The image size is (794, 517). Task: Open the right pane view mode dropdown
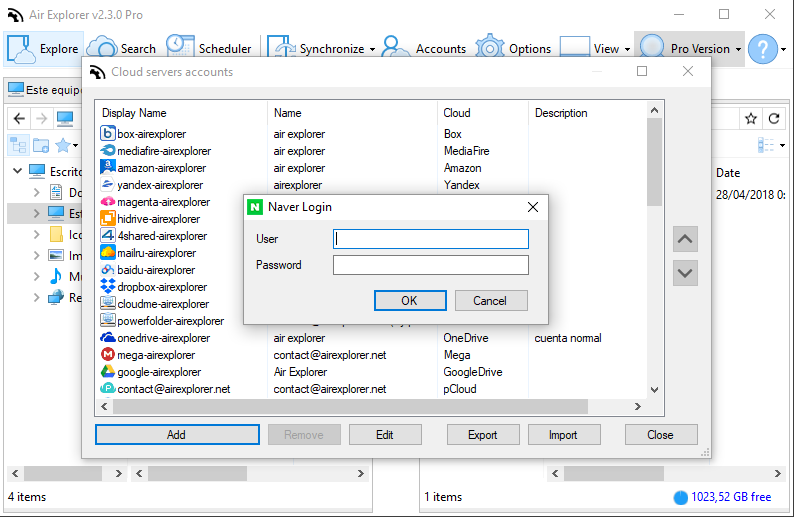[x=782, y=146]
